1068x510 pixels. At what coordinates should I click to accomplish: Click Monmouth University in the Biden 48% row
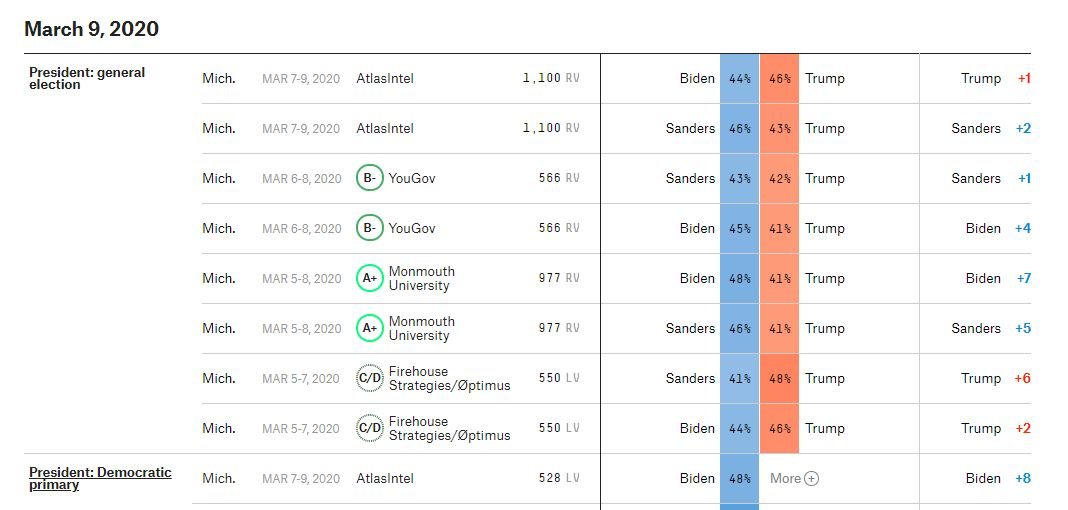pos(421,278)
